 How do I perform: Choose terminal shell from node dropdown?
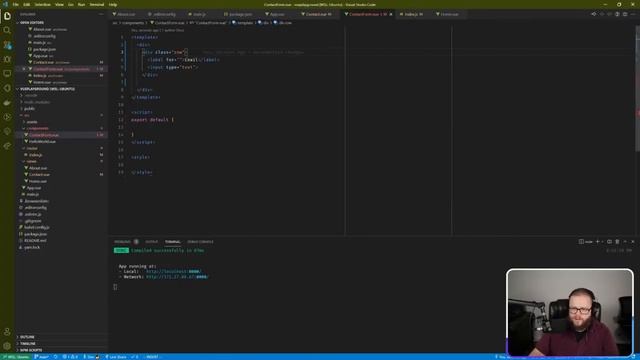pos(586,242)
